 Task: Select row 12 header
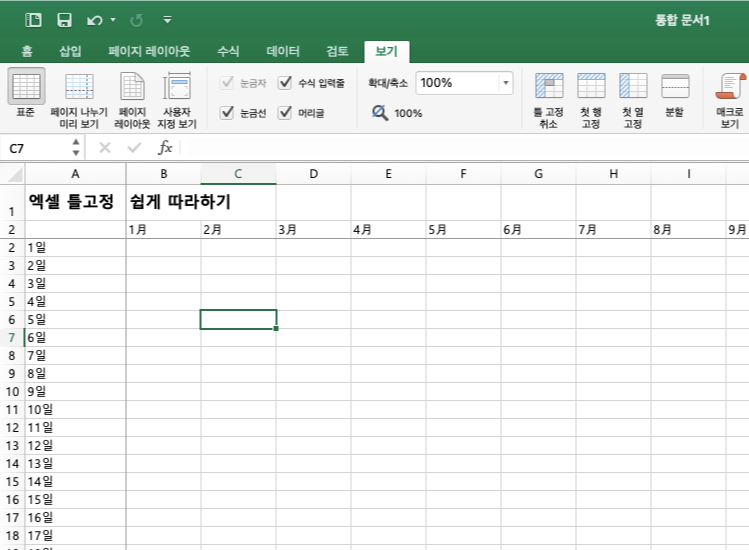coord(12,428)
